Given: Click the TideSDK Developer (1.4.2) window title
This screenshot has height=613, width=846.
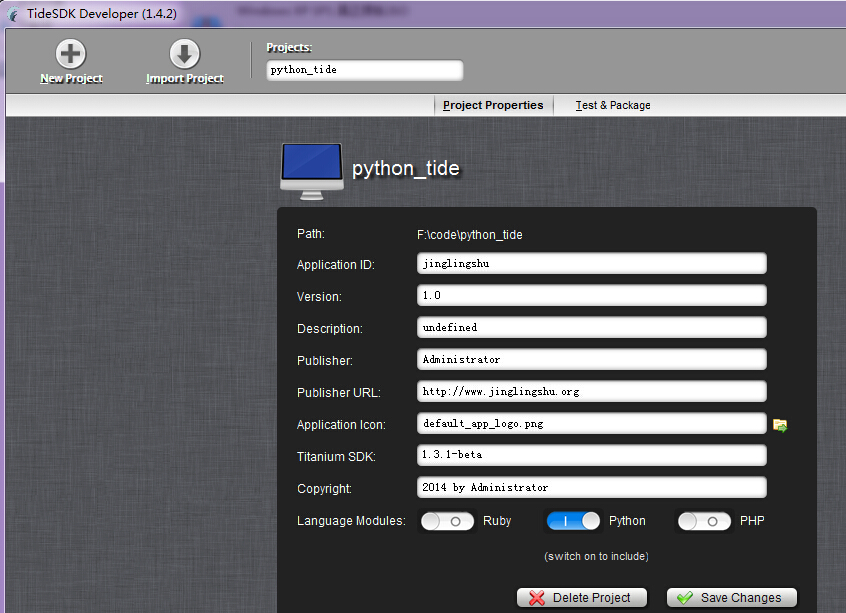Looking at the screenshot, I should (x=102, y=14).
